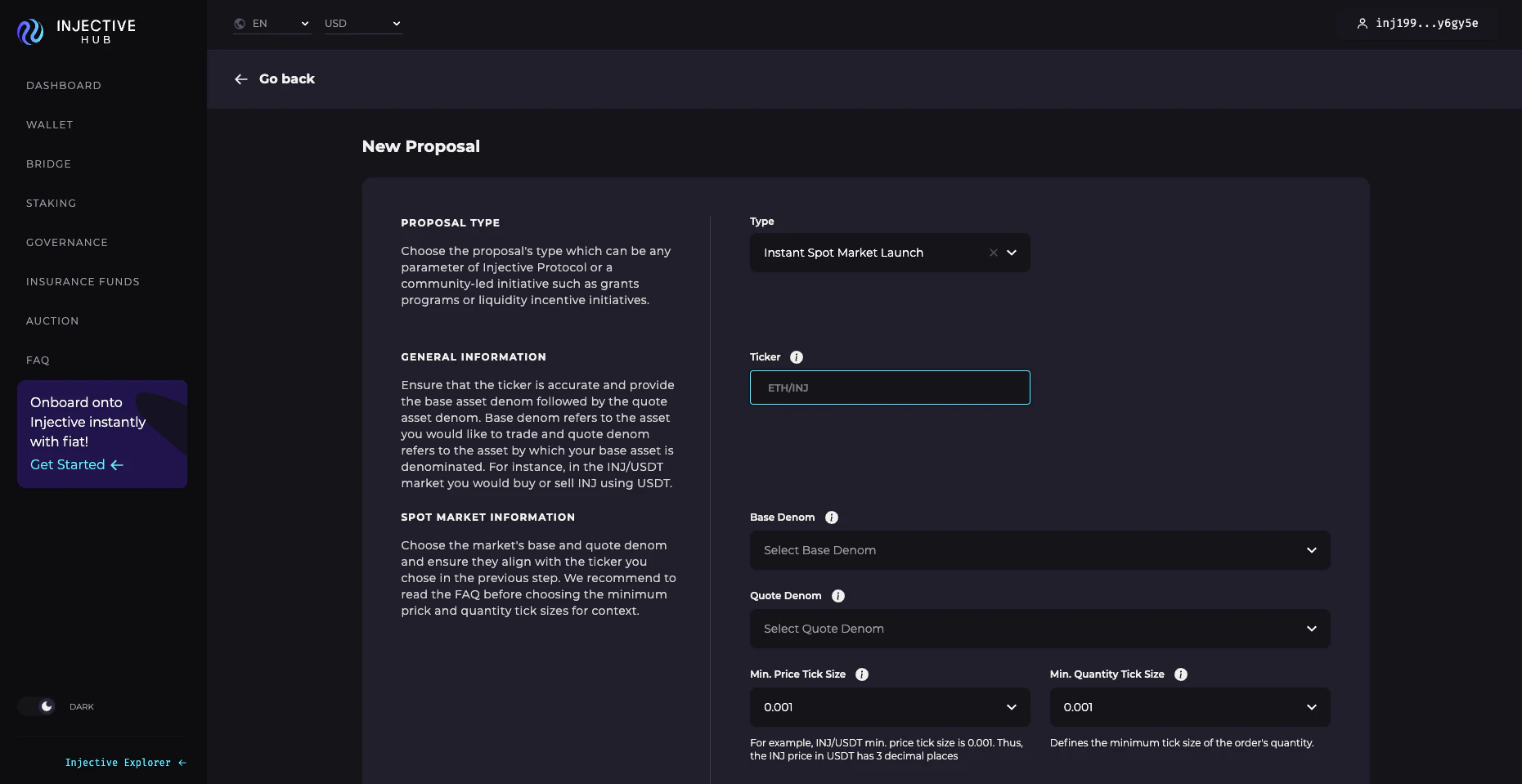Click the globe language icon
This screenshot has width=1522, height=784.
pyautogui.click(x=240, y=24)
